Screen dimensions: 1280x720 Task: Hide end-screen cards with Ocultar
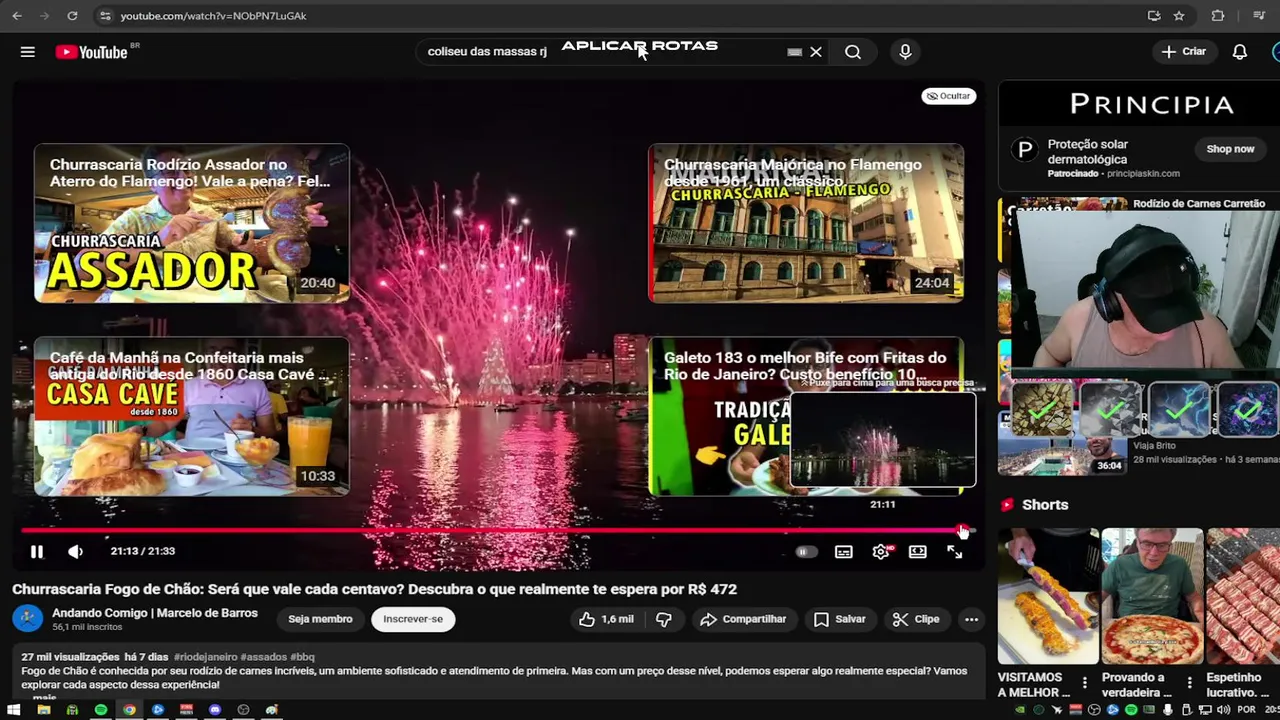tap(948, 96)
